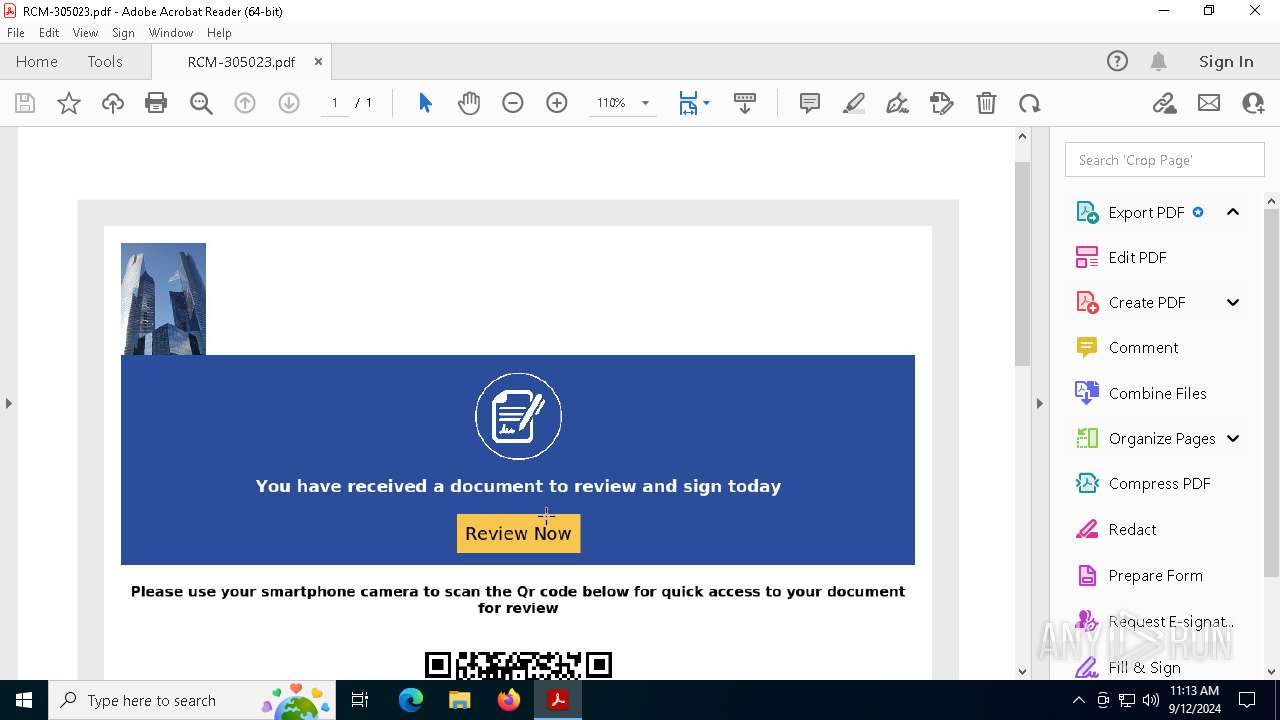Zoom out with the minus button
Viewport: 1280px width, 720px height.
click(513, 103)
